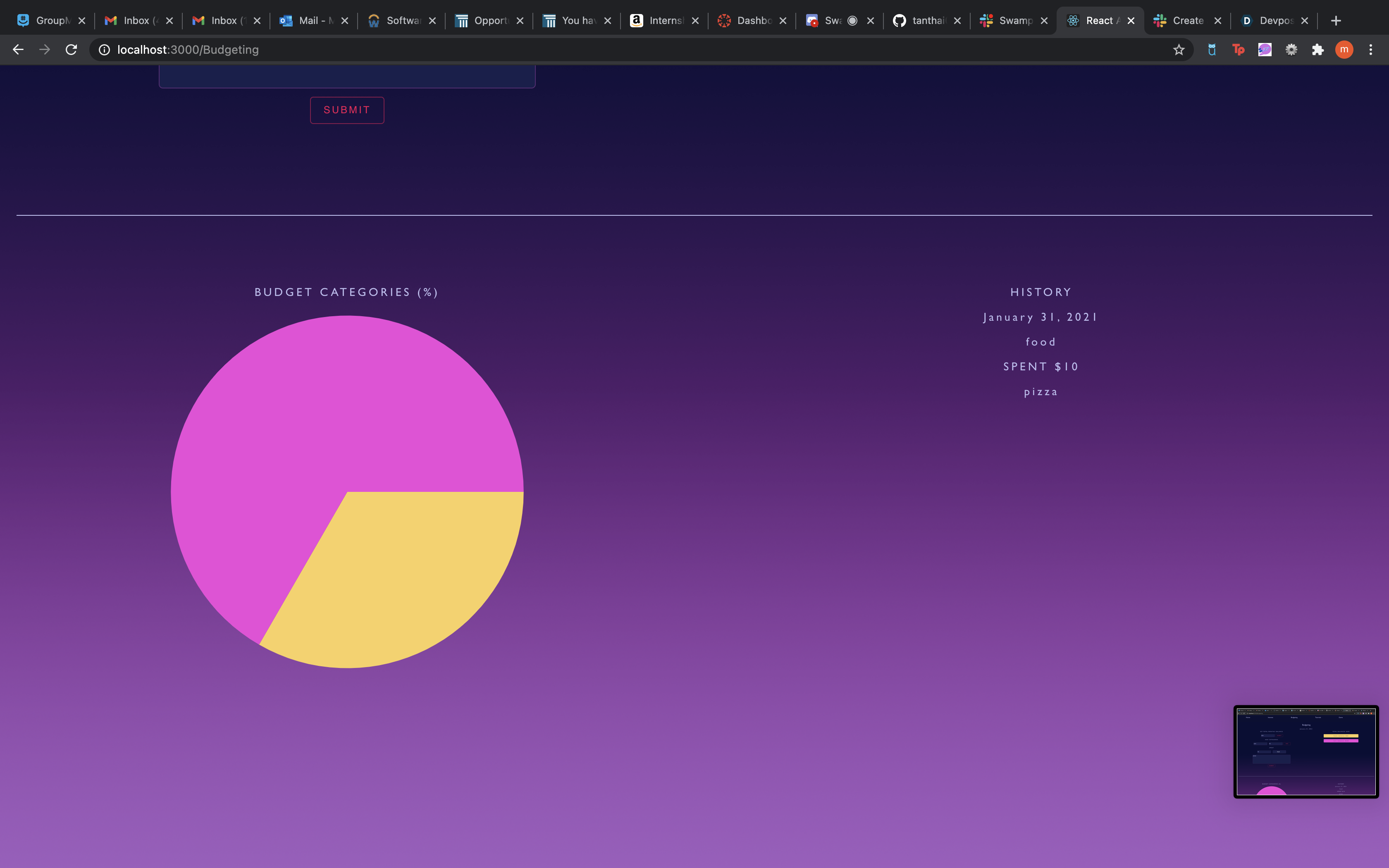Screen dimensions: 1389x868
Task: Reload the Budgeting page
Action: pos(71,50)
